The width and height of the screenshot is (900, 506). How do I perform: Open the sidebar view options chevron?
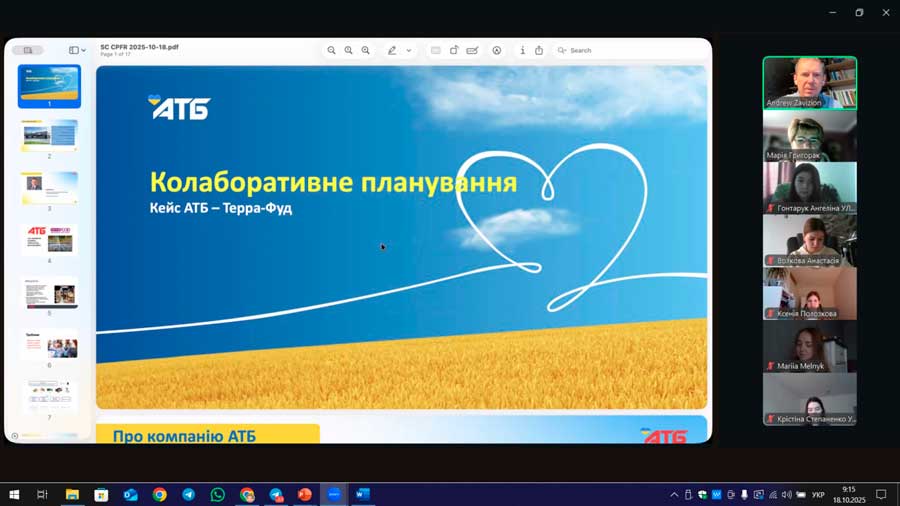83,50
